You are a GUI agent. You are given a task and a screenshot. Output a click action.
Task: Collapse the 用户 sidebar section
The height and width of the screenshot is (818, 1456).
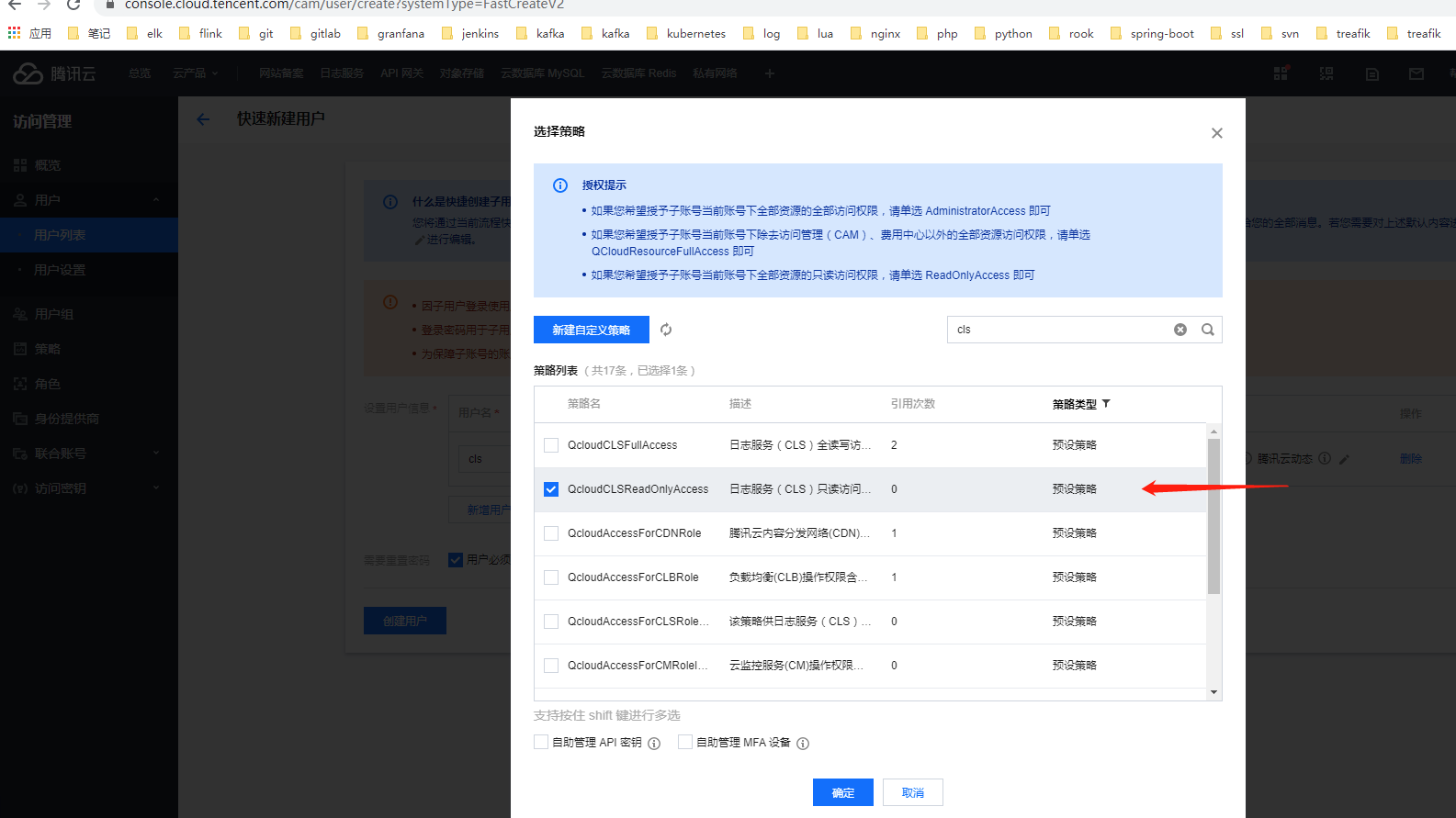(x=156, y=200)
